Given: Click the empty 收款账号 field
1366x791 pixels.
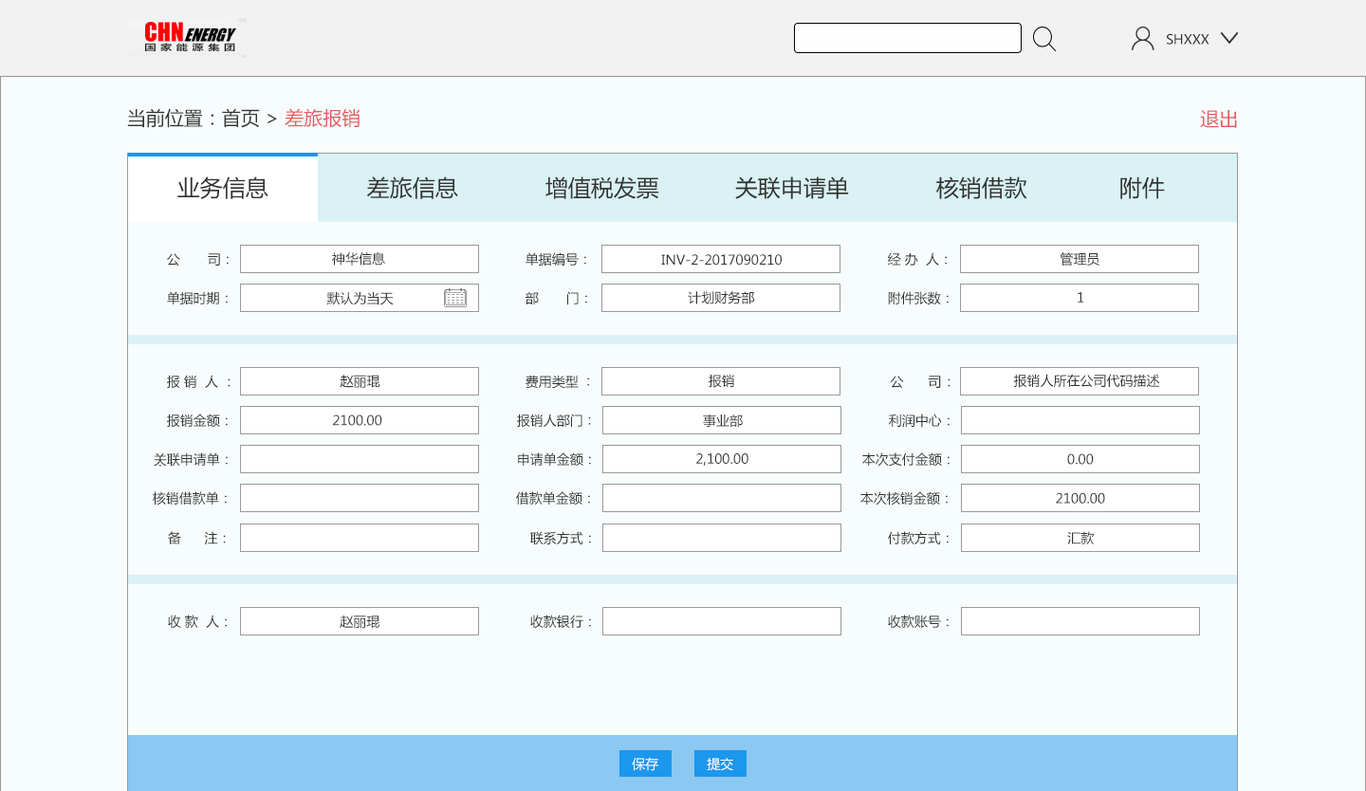Looking at the screenshot, I should click(1080, 621).
